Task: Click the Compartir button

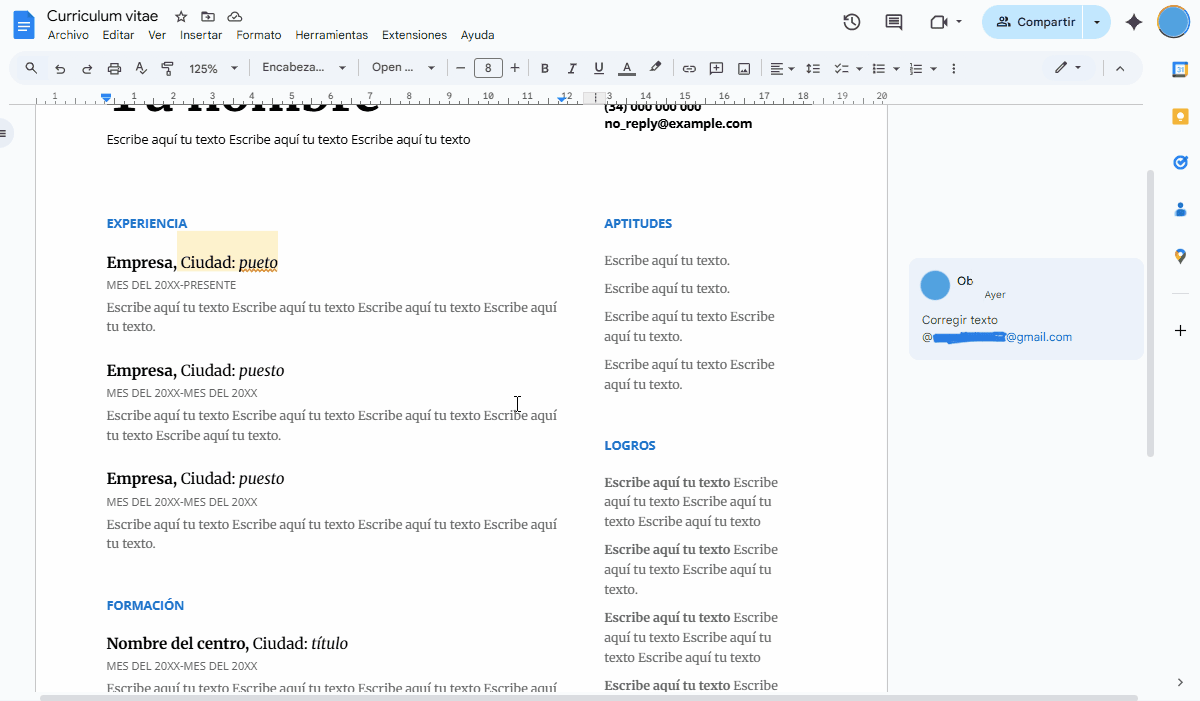Action: pyautogui.click(x=1035, y=22)
